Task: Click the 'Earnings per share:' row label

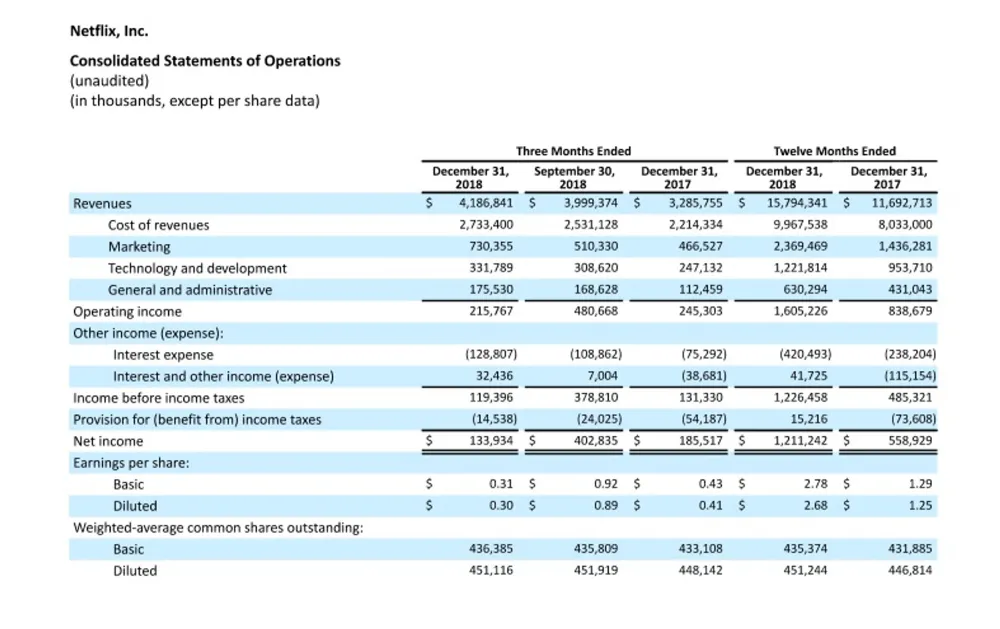Action: [x=131, y=463]
